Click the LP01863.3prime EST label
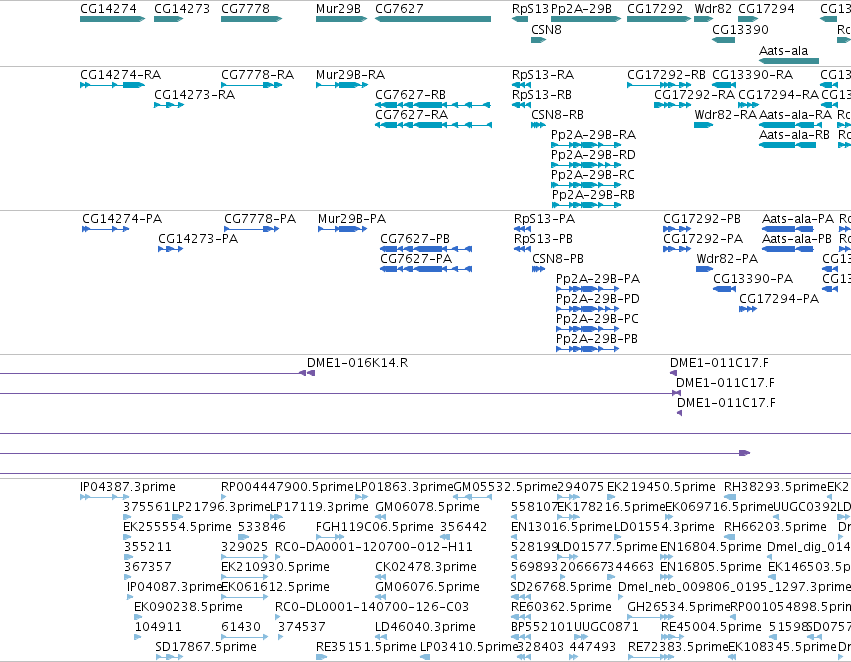Viewport: 851px width, 662px height. coord(404,487)
